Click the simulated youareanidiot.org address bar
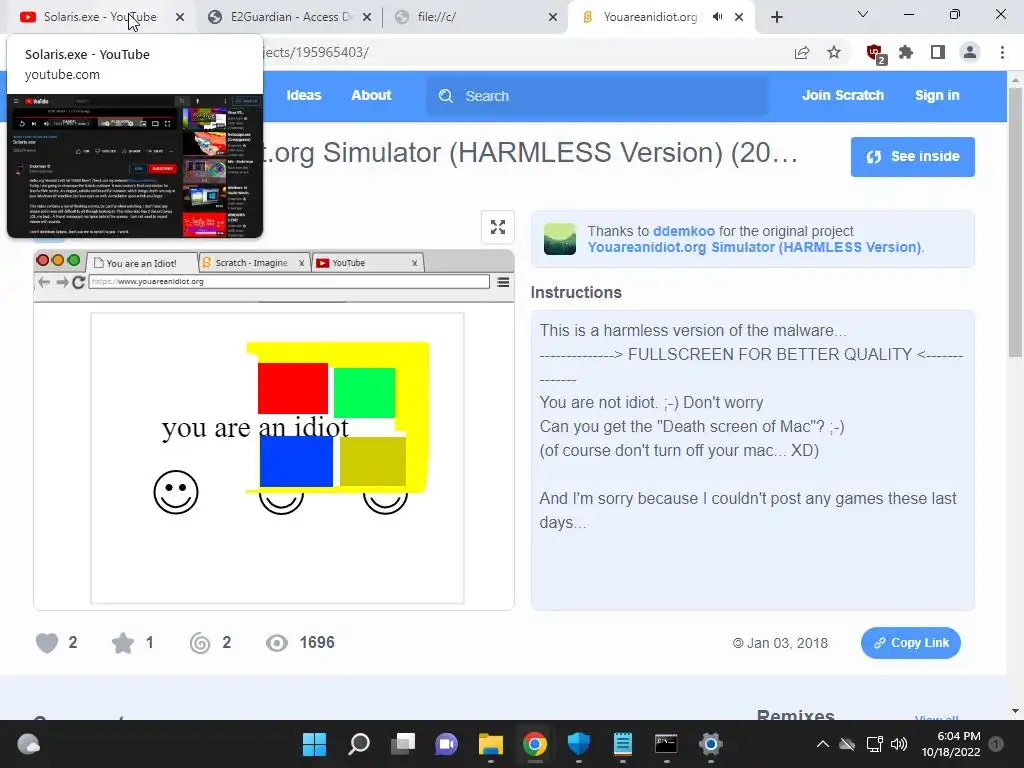Screen dimensions: 1024x768 point(289,281)
